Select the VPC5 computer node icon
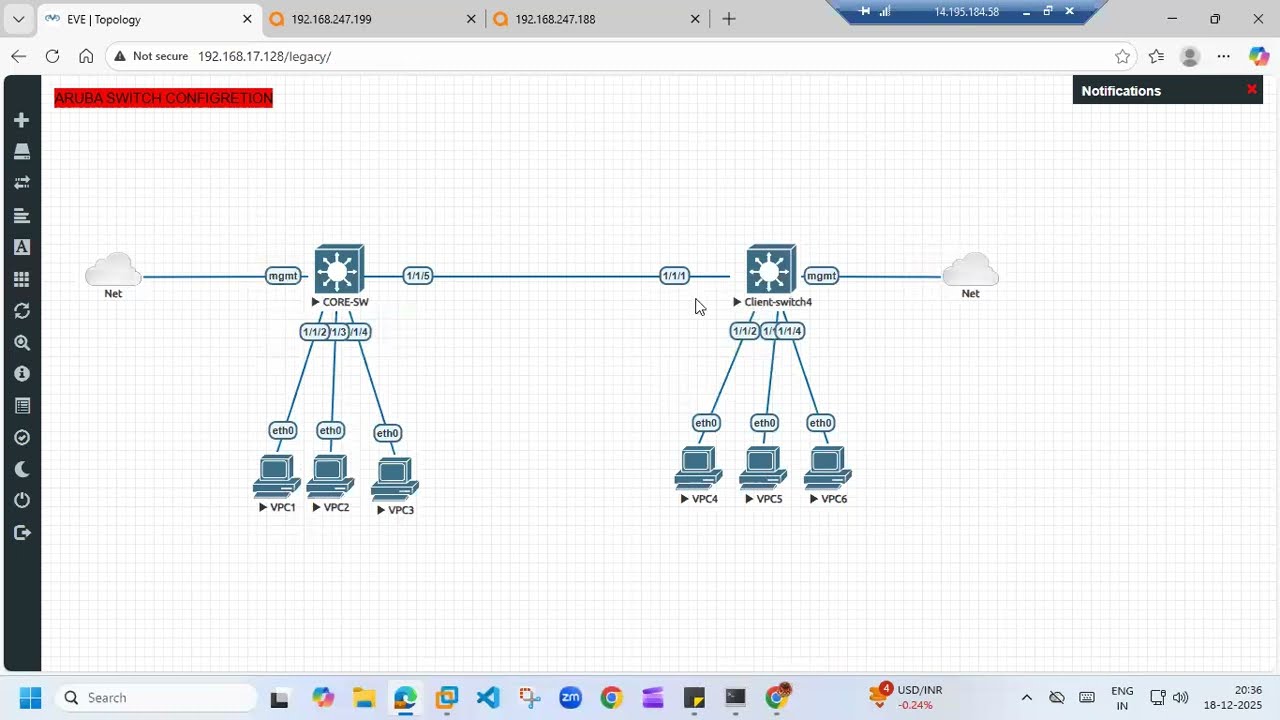Image resolution: width=1280 pixels, height=720 pixels. (763, 467)
